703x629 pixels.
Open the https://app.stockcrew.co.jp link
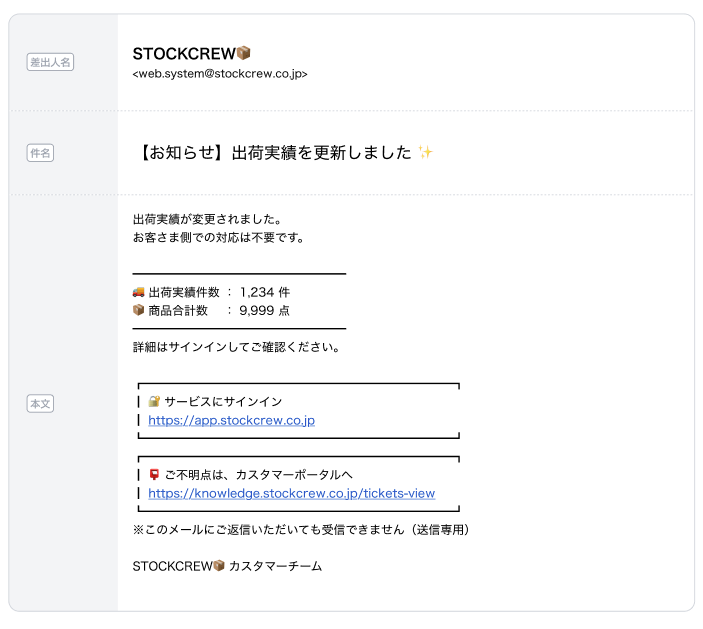[231, 421]
